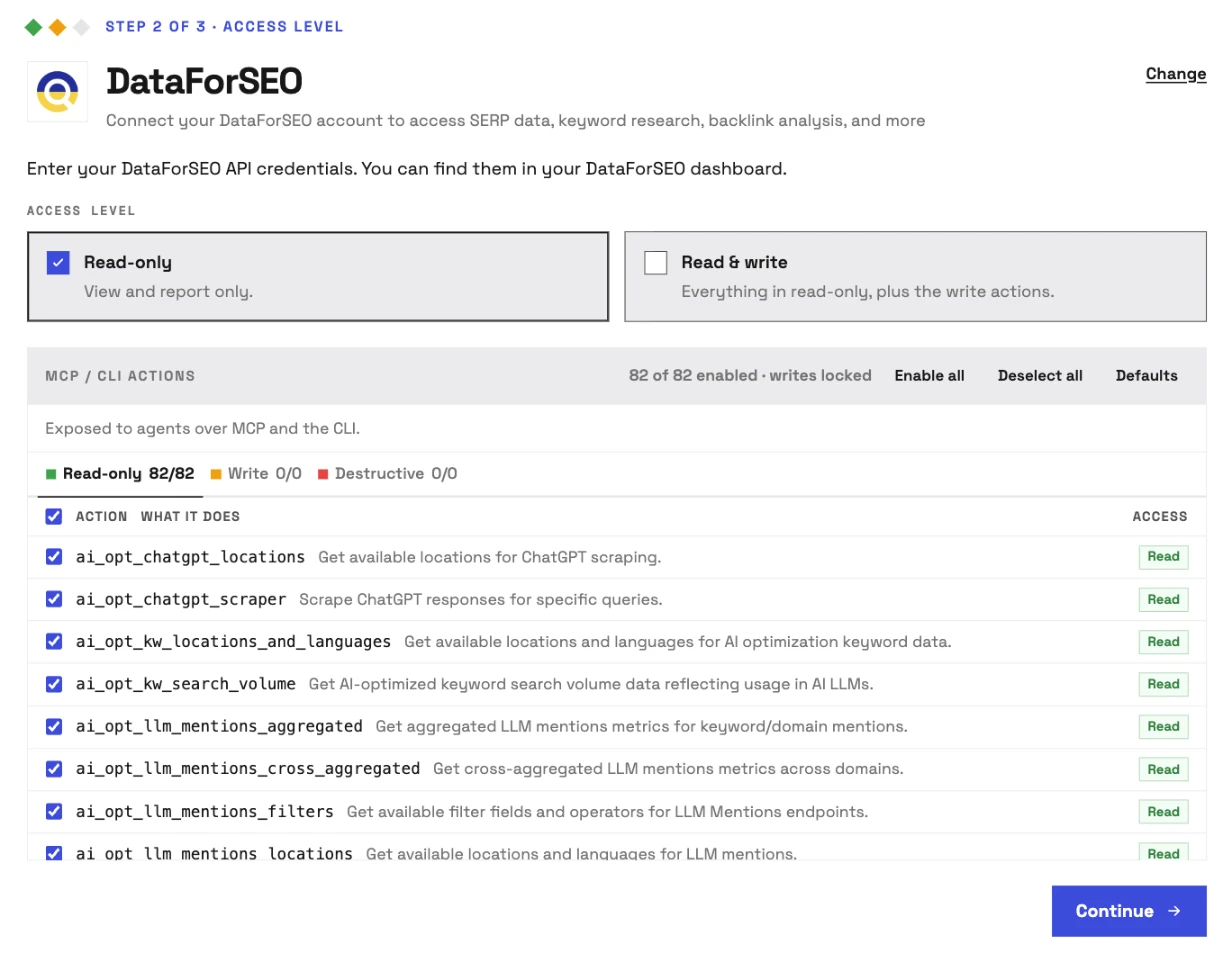Click the 'MCP / CLI ACTIONS' section header
Viewport: 1232px width, 953px height.
coord(120,376)
